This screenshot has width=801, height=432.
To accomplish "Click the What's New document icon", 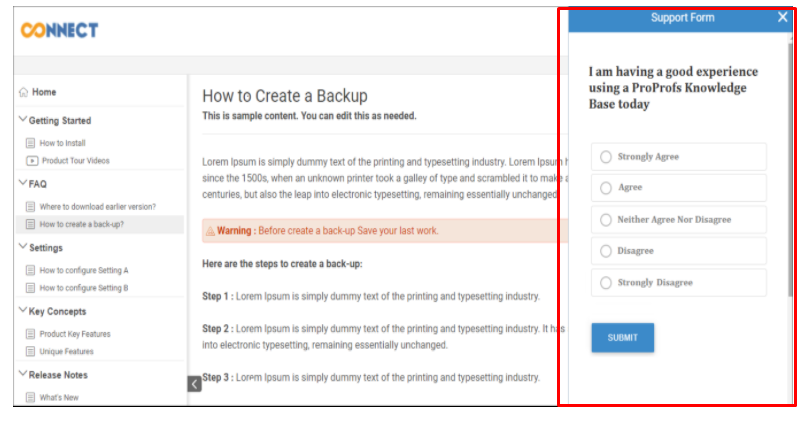I will (31, 397).
